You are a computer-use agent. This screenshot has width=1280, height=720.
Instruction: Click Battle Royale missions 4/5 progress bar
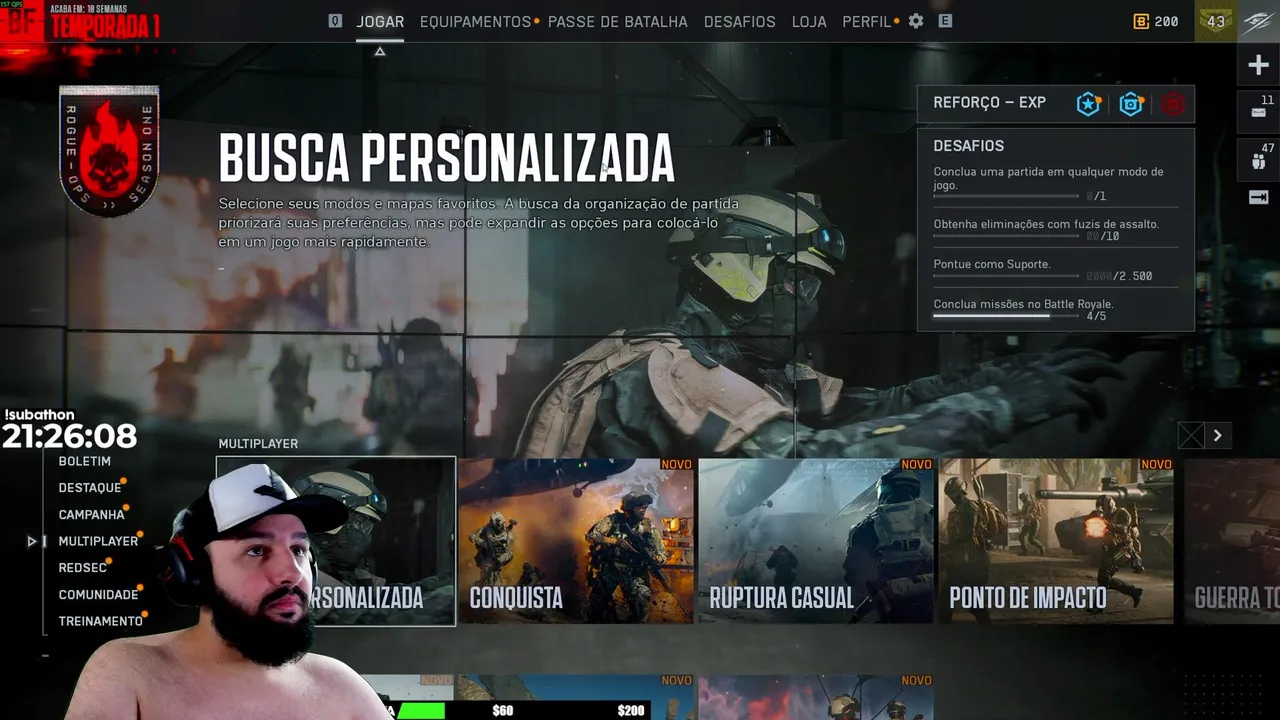[1006, 316]
